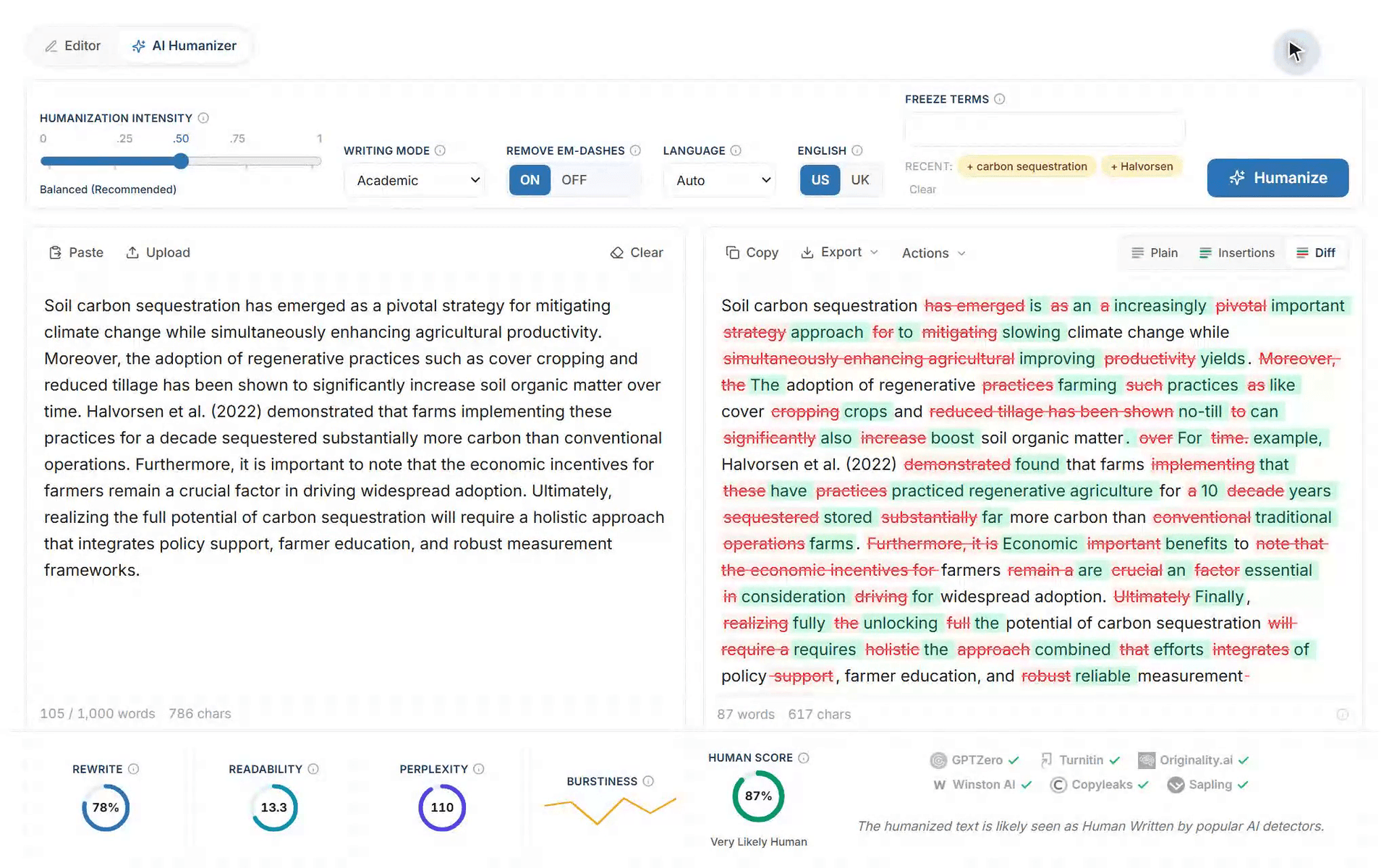Screen dimensions: 1389x868
Task: Click the 87% human score gauge
Action: click(x=758, y=796)
